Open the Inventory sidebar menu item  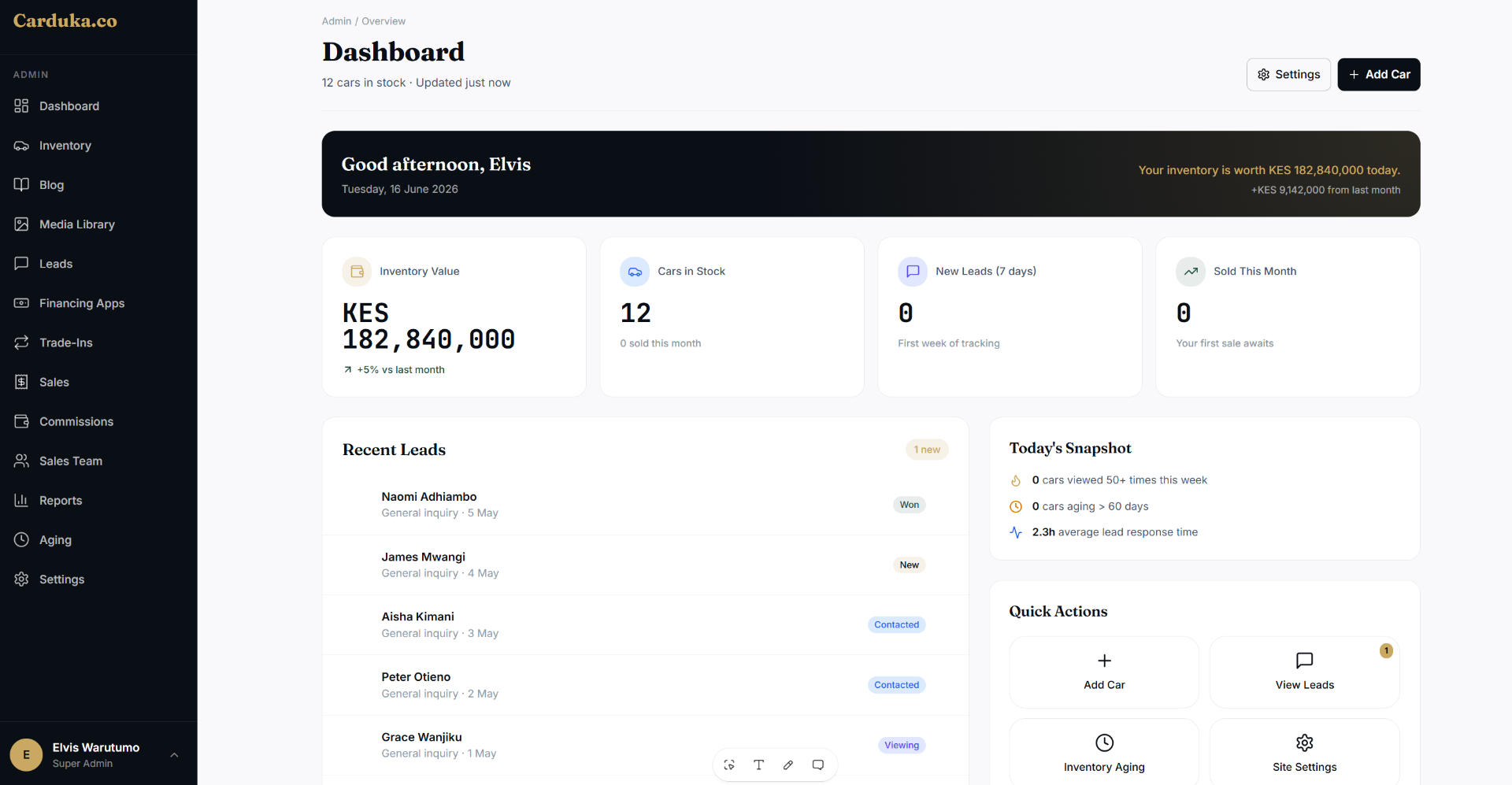(x=98, y=146)
